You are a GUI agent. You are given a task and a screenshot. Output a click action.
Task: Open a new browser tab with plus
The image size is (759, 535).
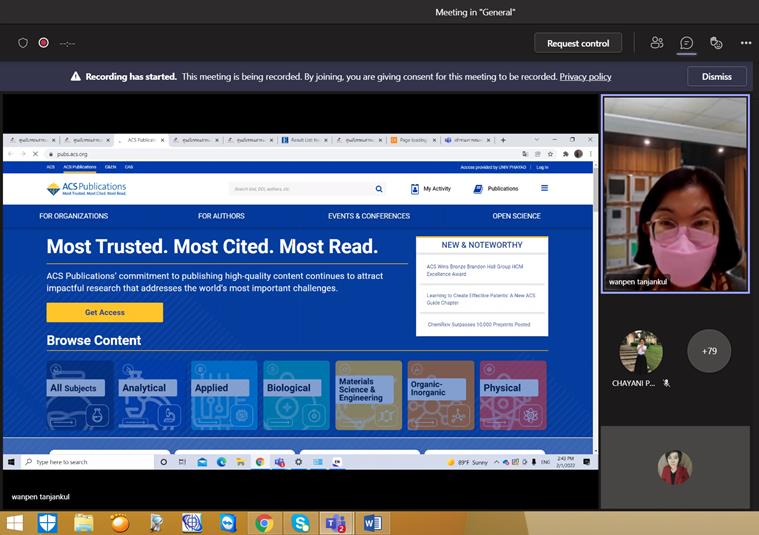[x=503, y=140]
